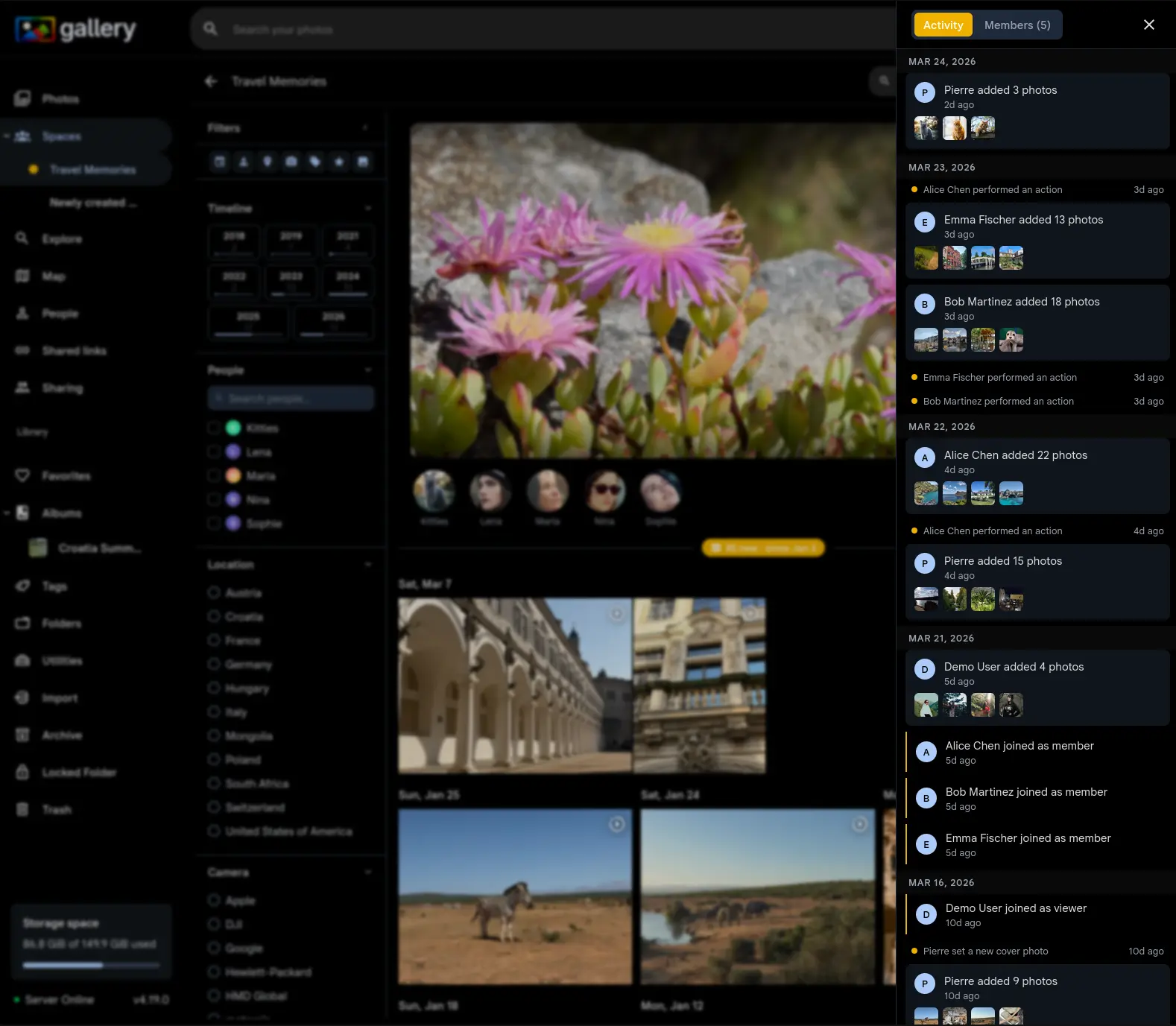Select the Activity tab
Screen dimensions: 1176x1026
click(x=943, y=25)
